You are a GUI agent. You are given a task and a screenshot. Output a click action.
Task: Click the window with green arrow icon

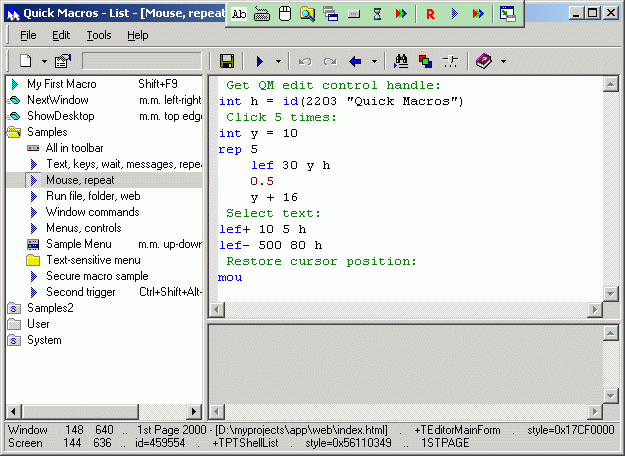(507, 14)
